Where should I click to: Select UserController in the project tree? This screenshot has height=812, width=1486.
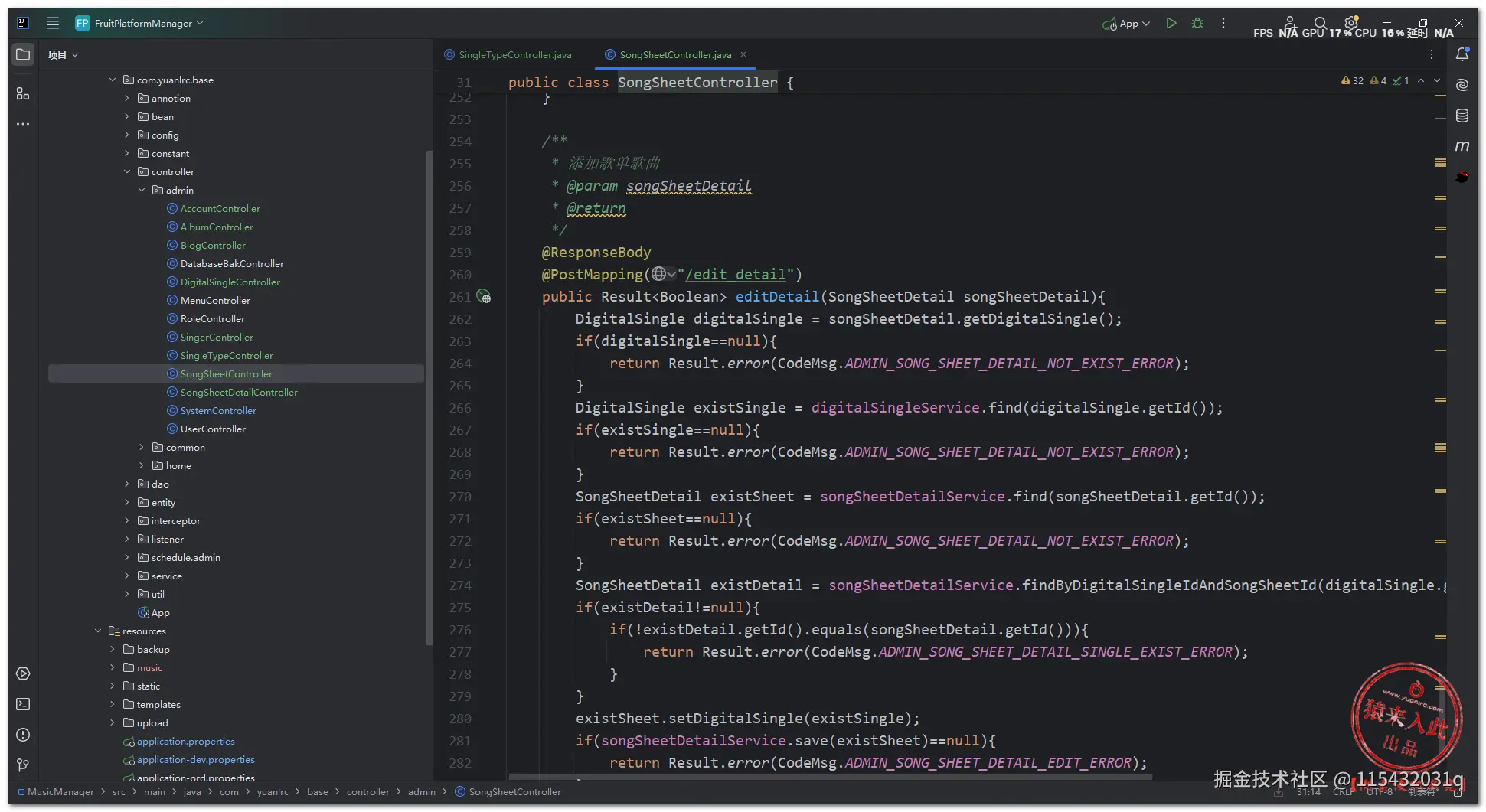tap(213, 429)
